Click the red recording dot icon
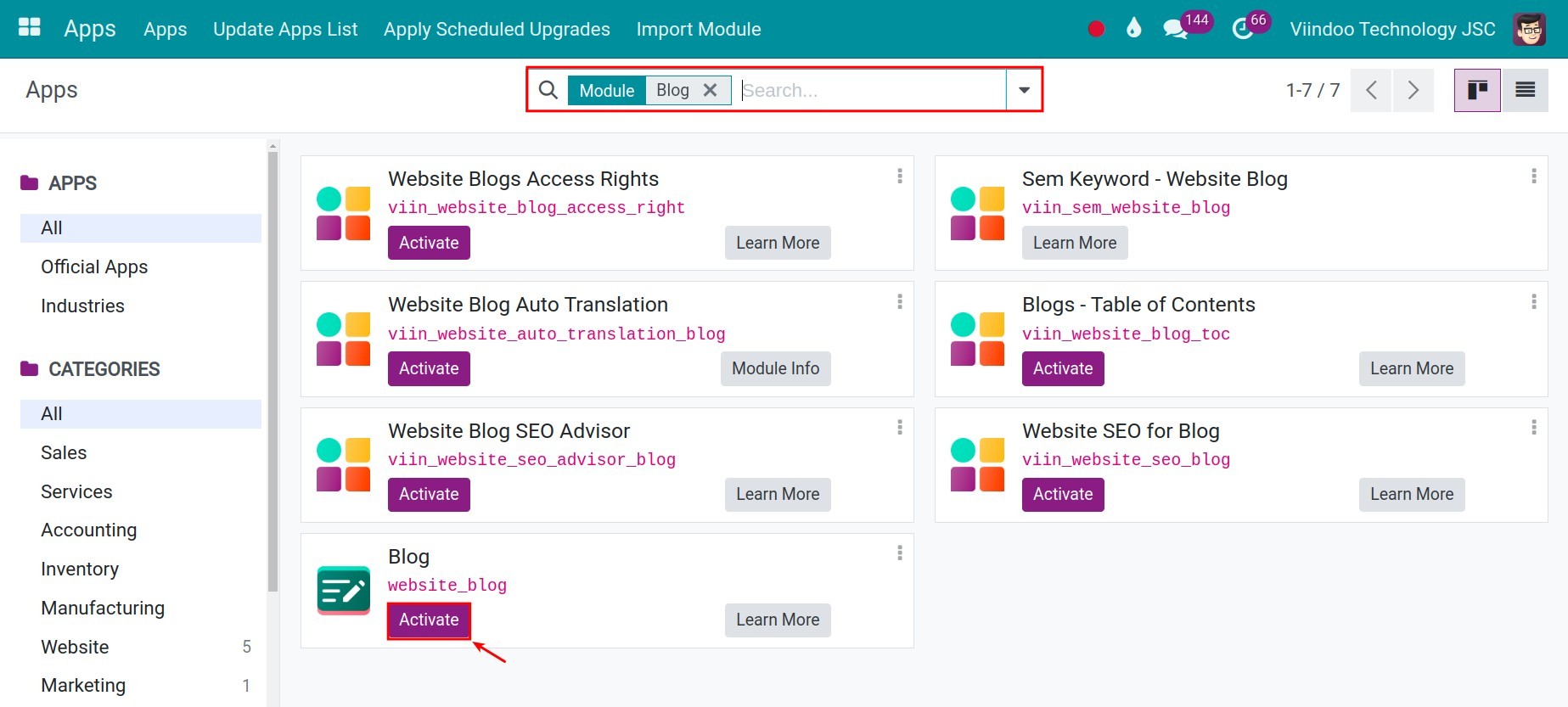The image size is (1568, 707). coord(1096,29)
